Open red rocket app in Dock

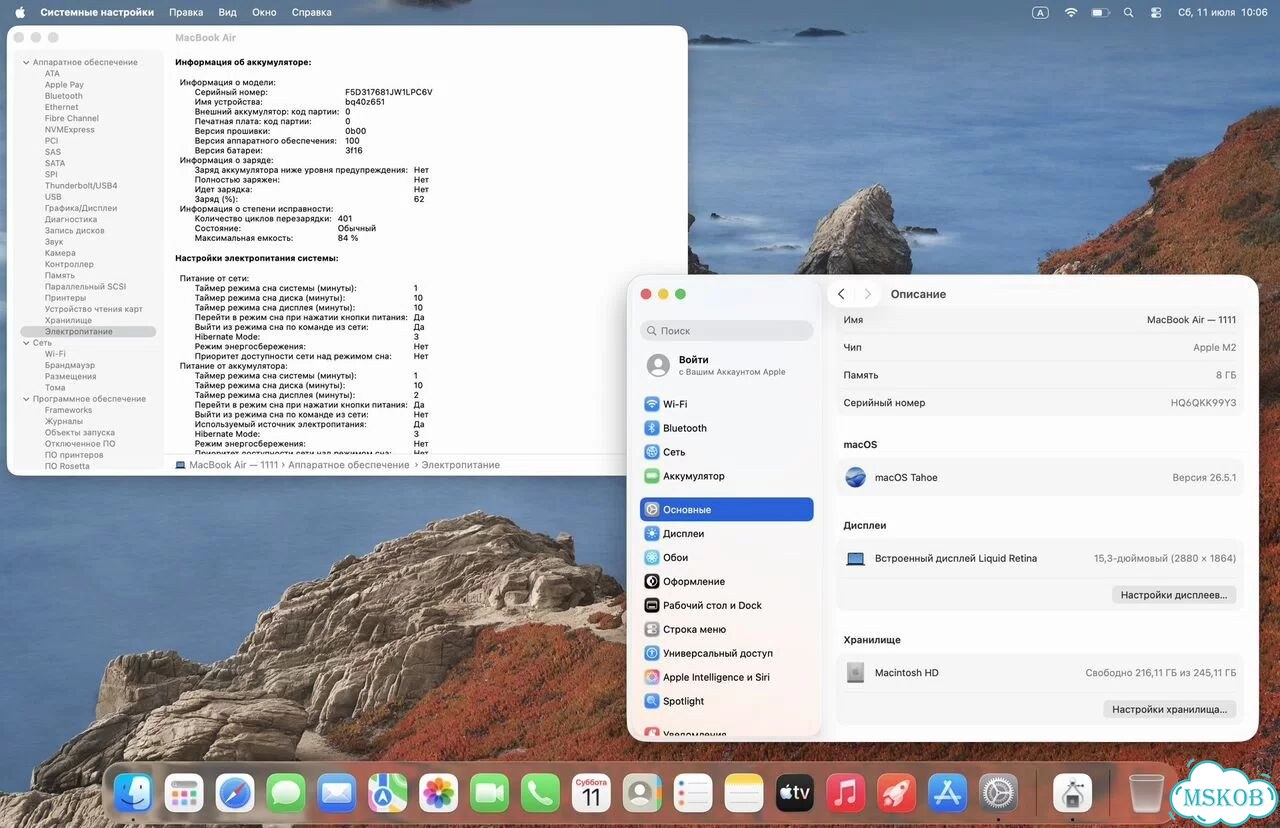(x=897, y=794)
